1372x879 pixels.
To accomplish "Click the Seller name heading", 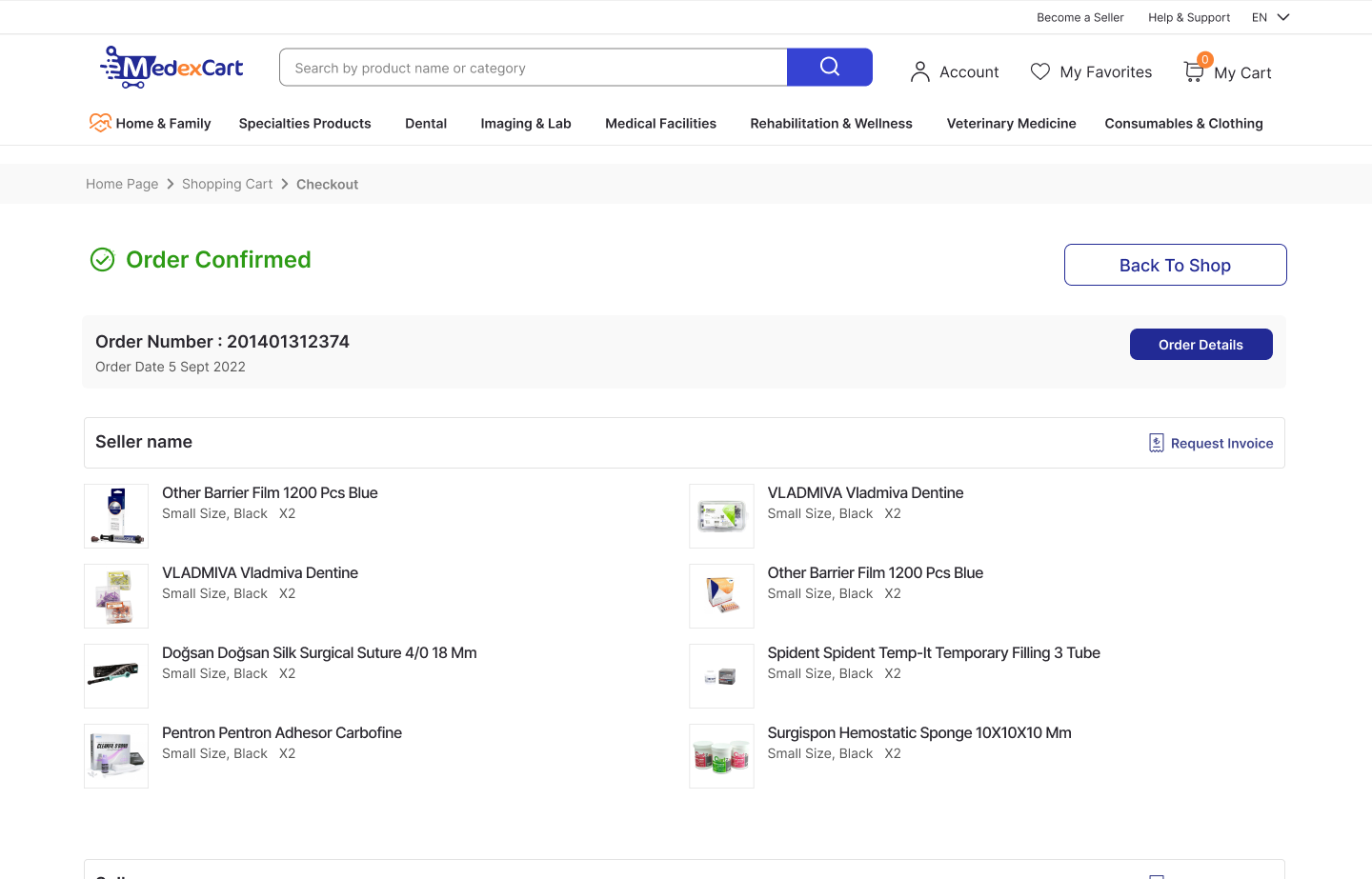I will tap(144, 442).
